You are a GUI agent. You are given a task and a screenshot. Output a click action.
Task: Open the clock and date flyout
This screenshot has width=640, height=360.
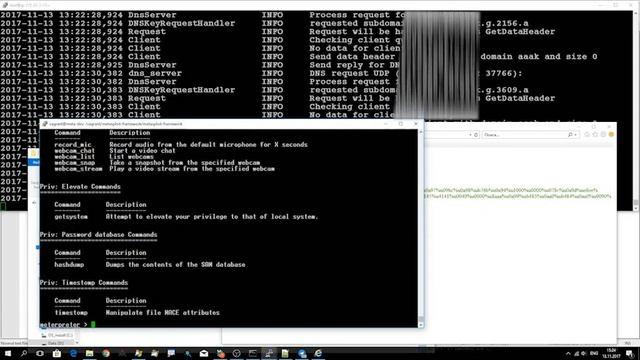point(611,353)
